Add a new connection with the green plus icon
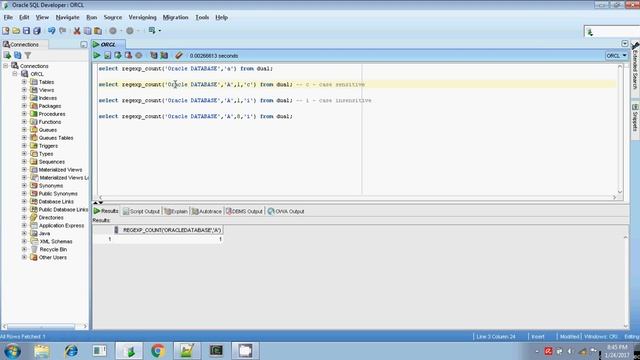This screenshot has width=640, height=360. pos(7,55)
